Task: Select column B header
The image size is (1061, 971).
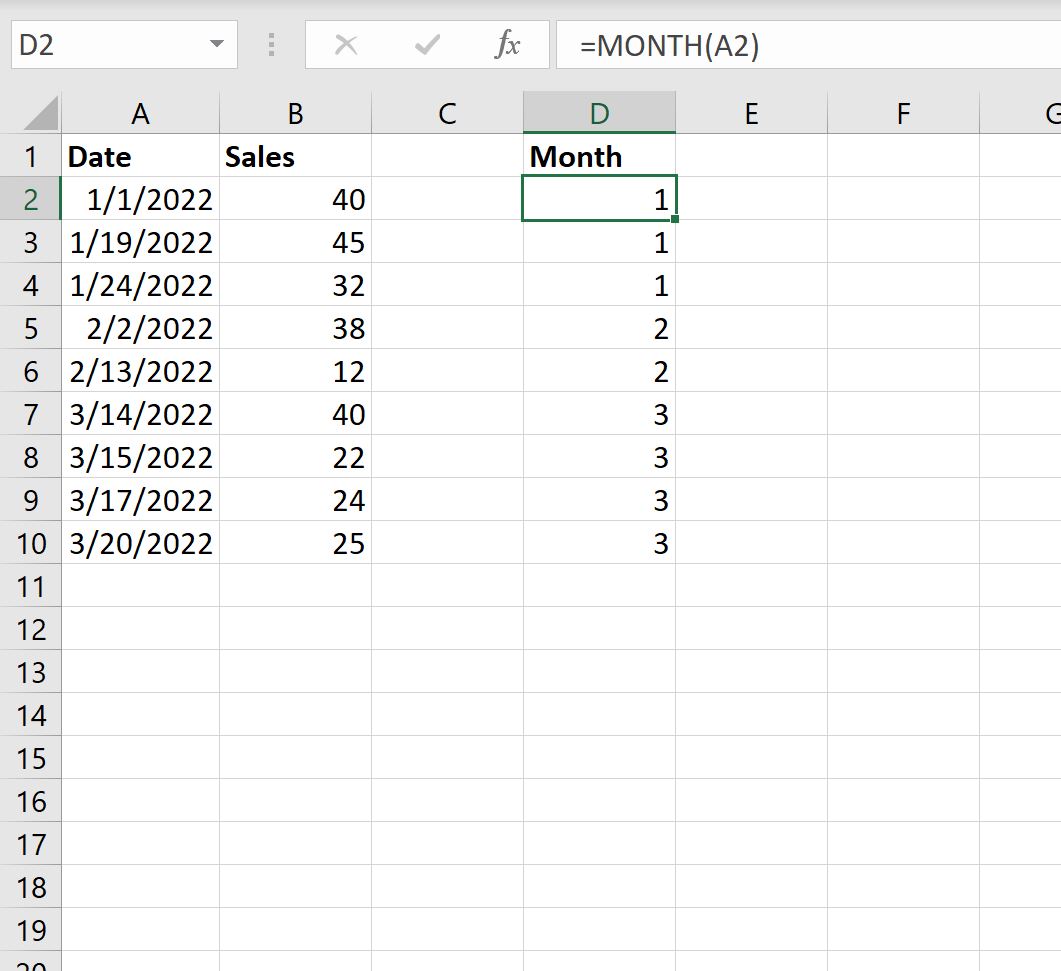Action: 295,113
